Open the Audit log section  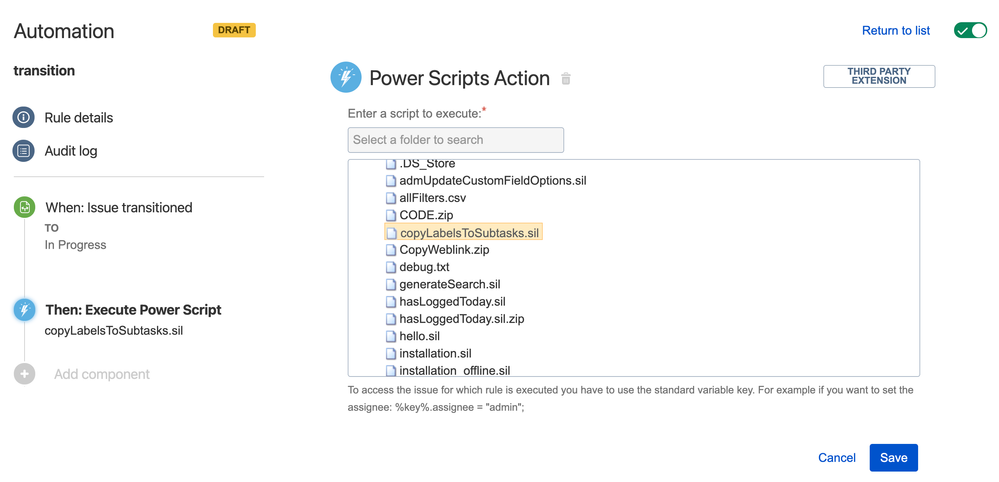click(x=71, y=151)
